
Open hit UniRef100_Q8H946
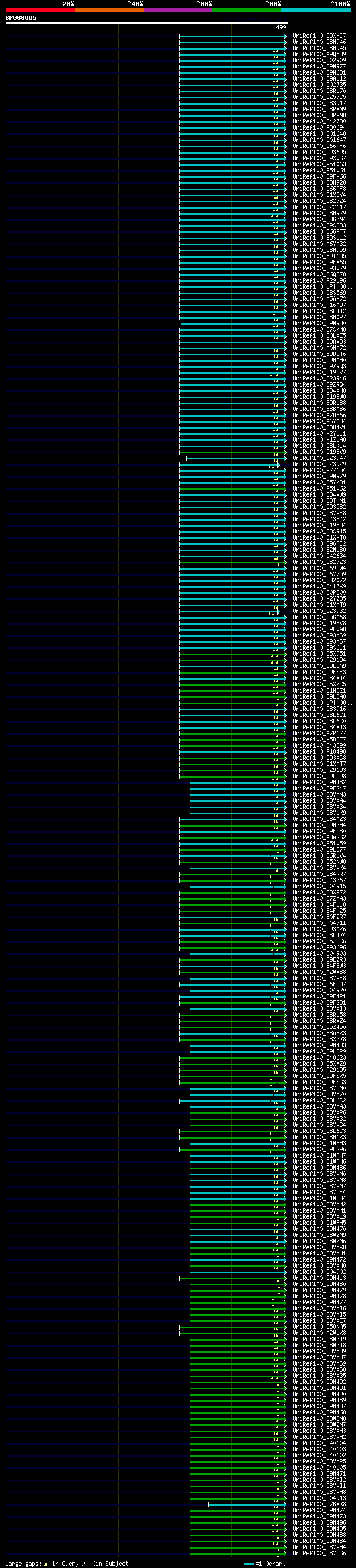pos(319,42)
